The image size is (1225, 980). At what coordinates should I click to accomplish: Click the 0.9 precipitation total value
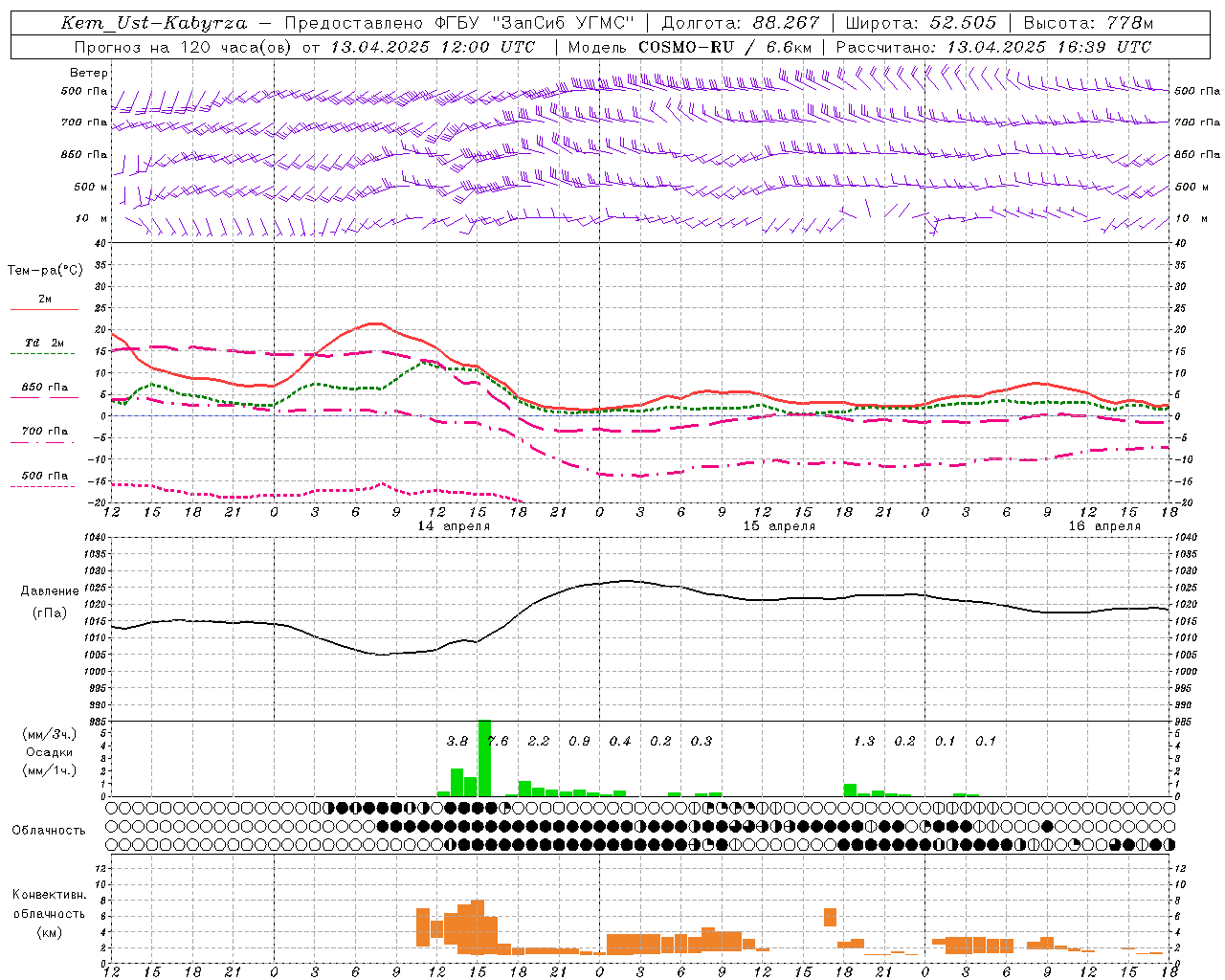click(x=579, y=741)
